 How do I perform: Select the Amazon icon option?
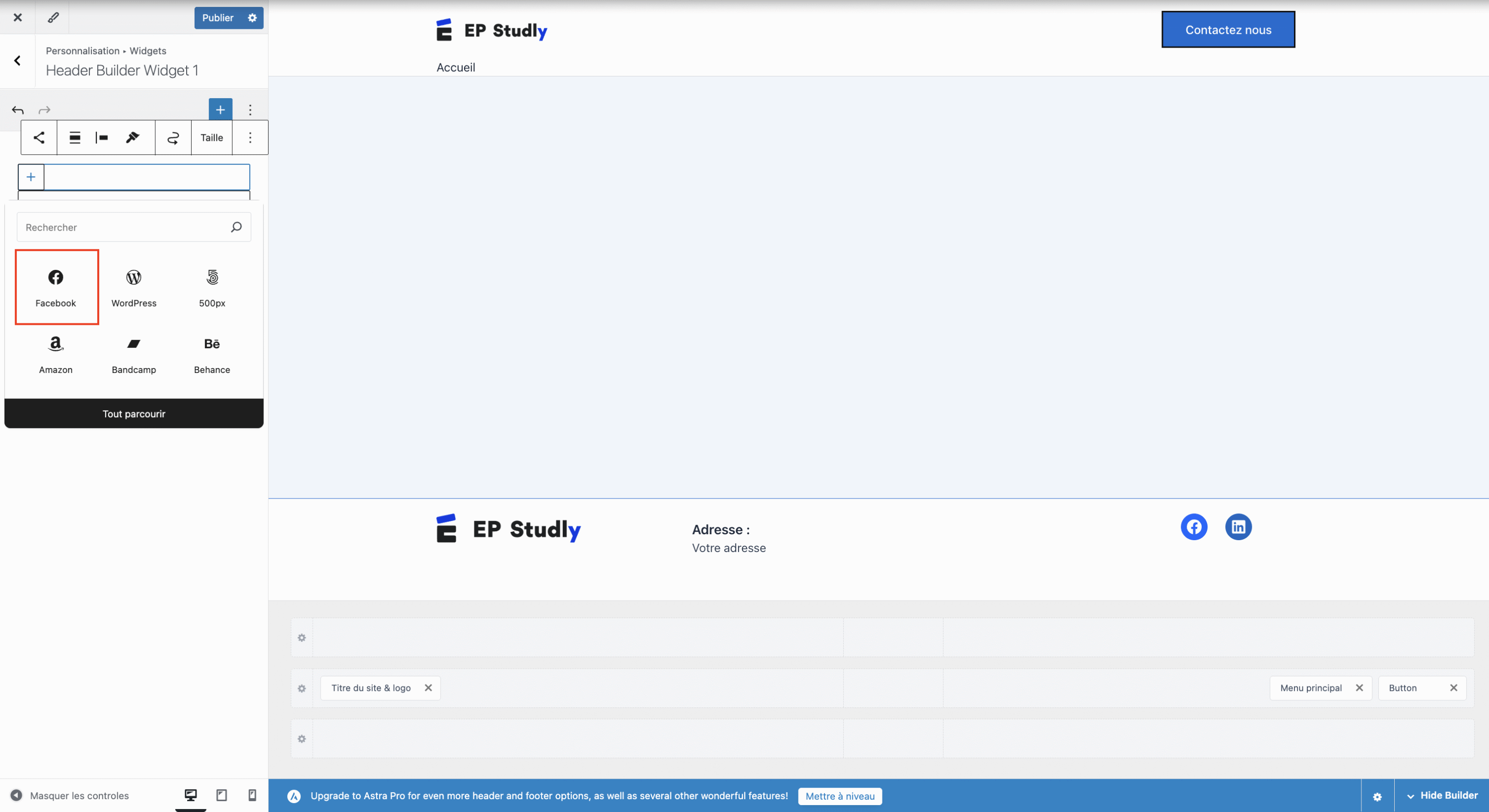[x=56, y=354]
